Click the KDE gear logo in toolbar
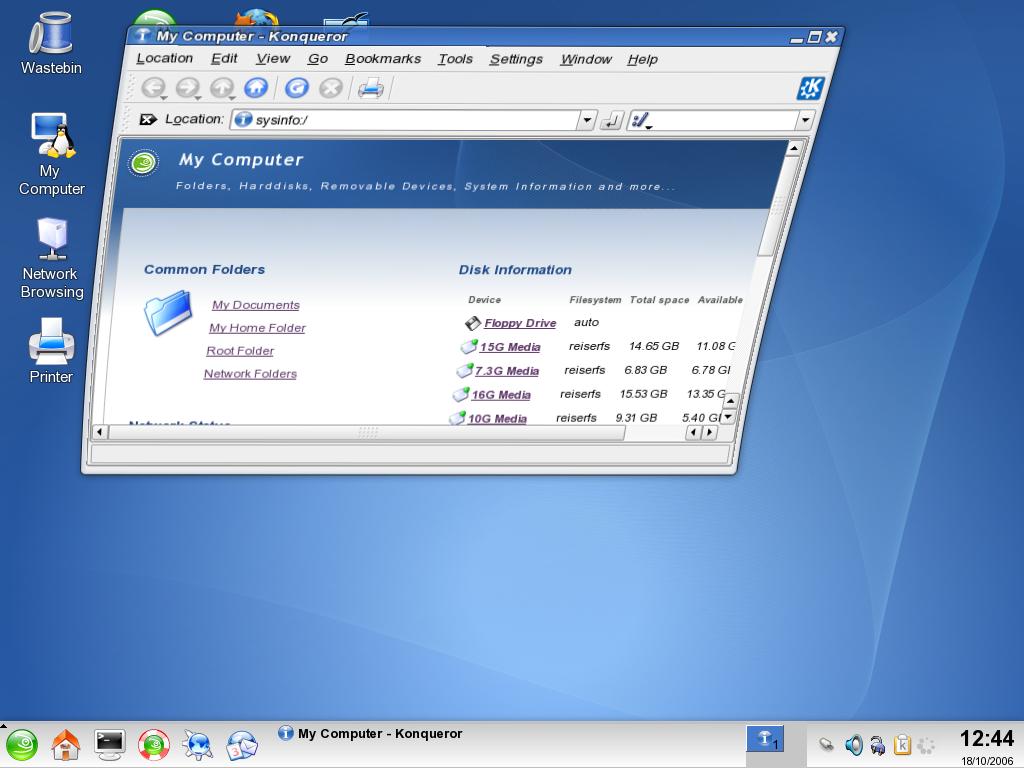 pyautogui.click(x=810, y=88)
